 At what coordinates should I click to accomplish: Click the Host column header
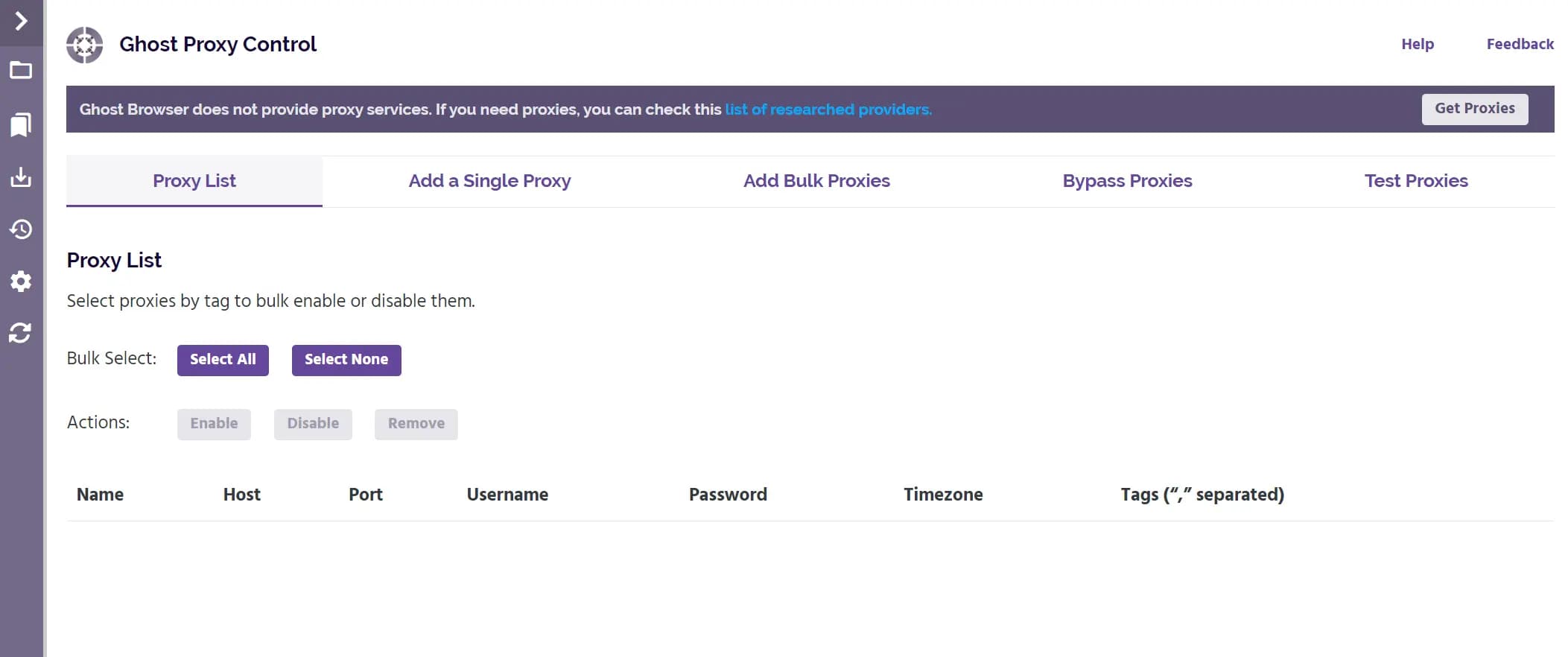241,495
